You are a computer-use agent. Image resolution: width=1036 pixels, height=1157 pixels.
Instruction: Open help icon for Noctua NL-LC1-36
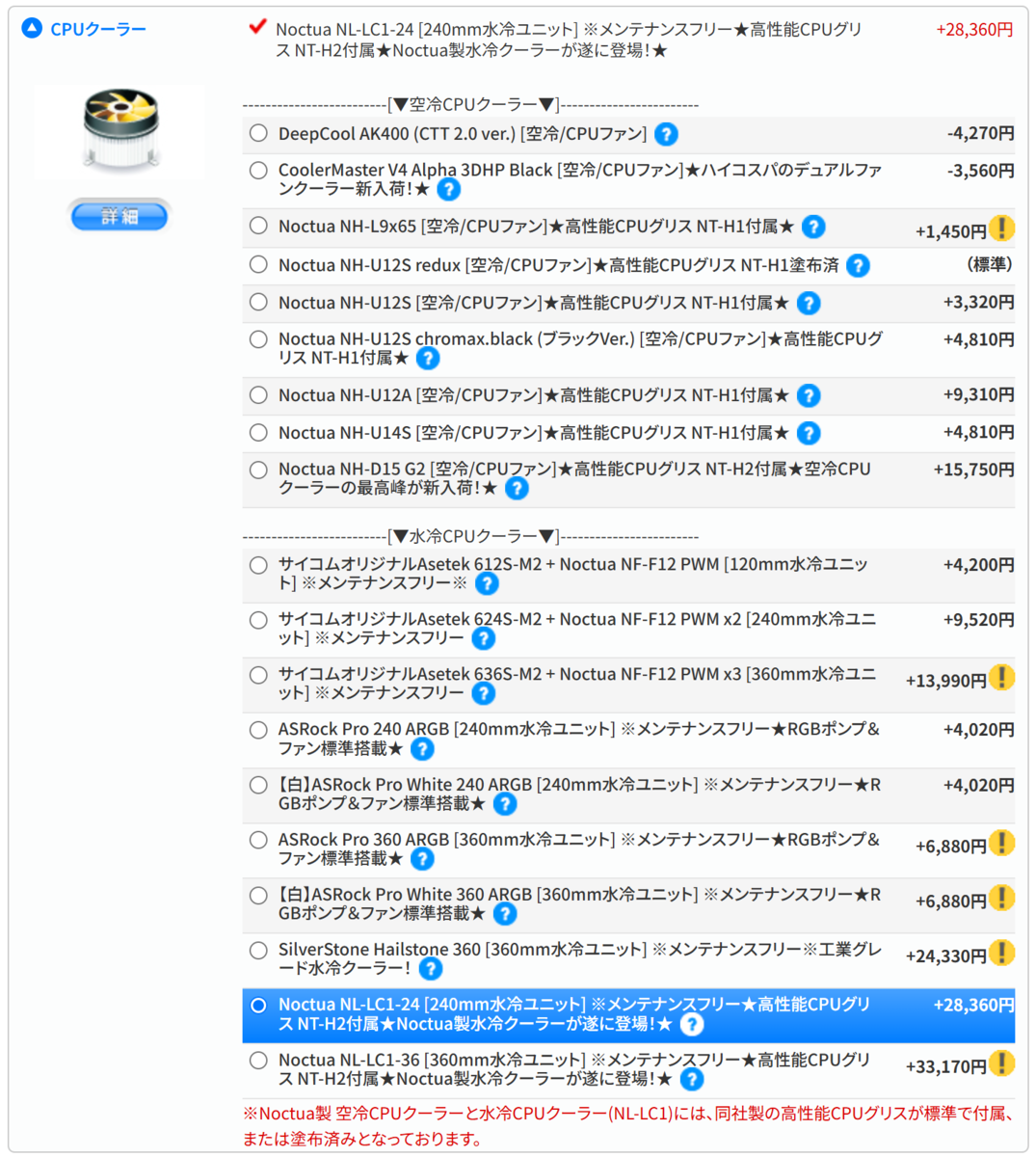[691, 1079]
